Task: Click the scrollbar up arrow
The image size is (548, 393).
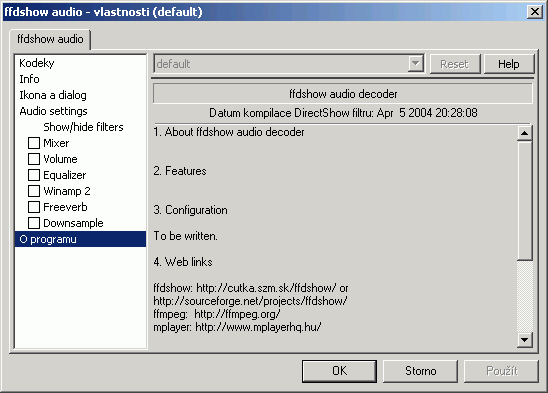Action: (x=525, y=133)
